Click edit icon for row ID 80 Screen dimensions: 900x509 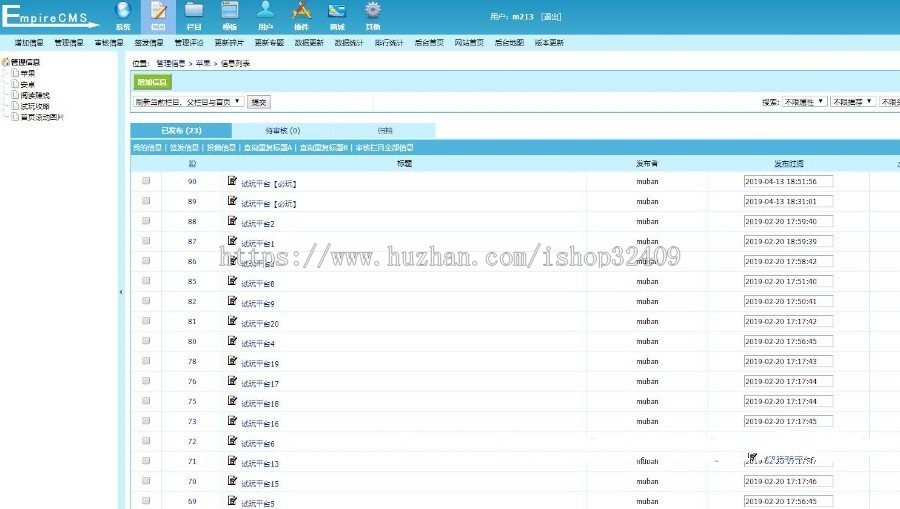click(x=232, y=341)
